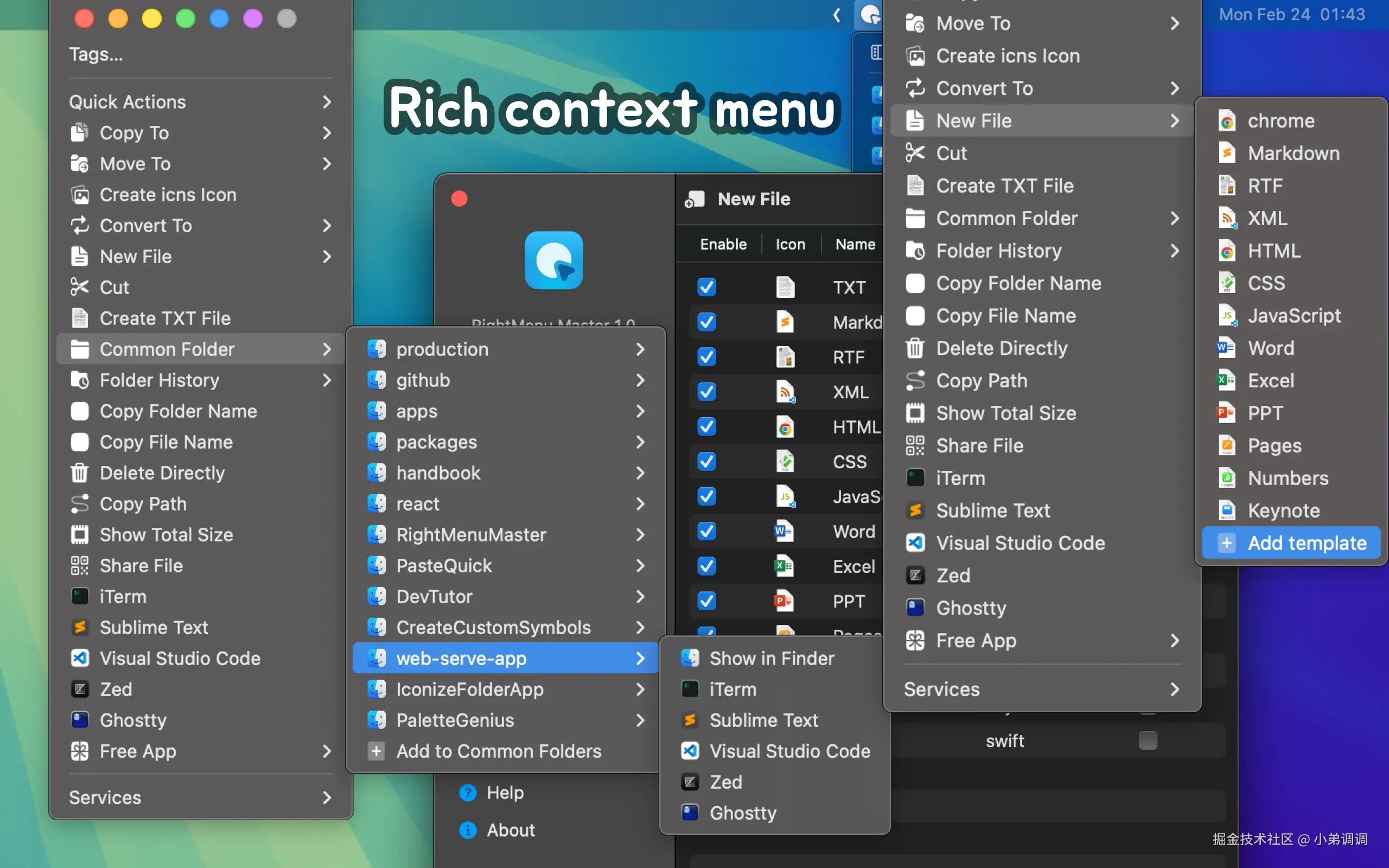Click the Word document icon in the New File submenu

click(1227, 348)
